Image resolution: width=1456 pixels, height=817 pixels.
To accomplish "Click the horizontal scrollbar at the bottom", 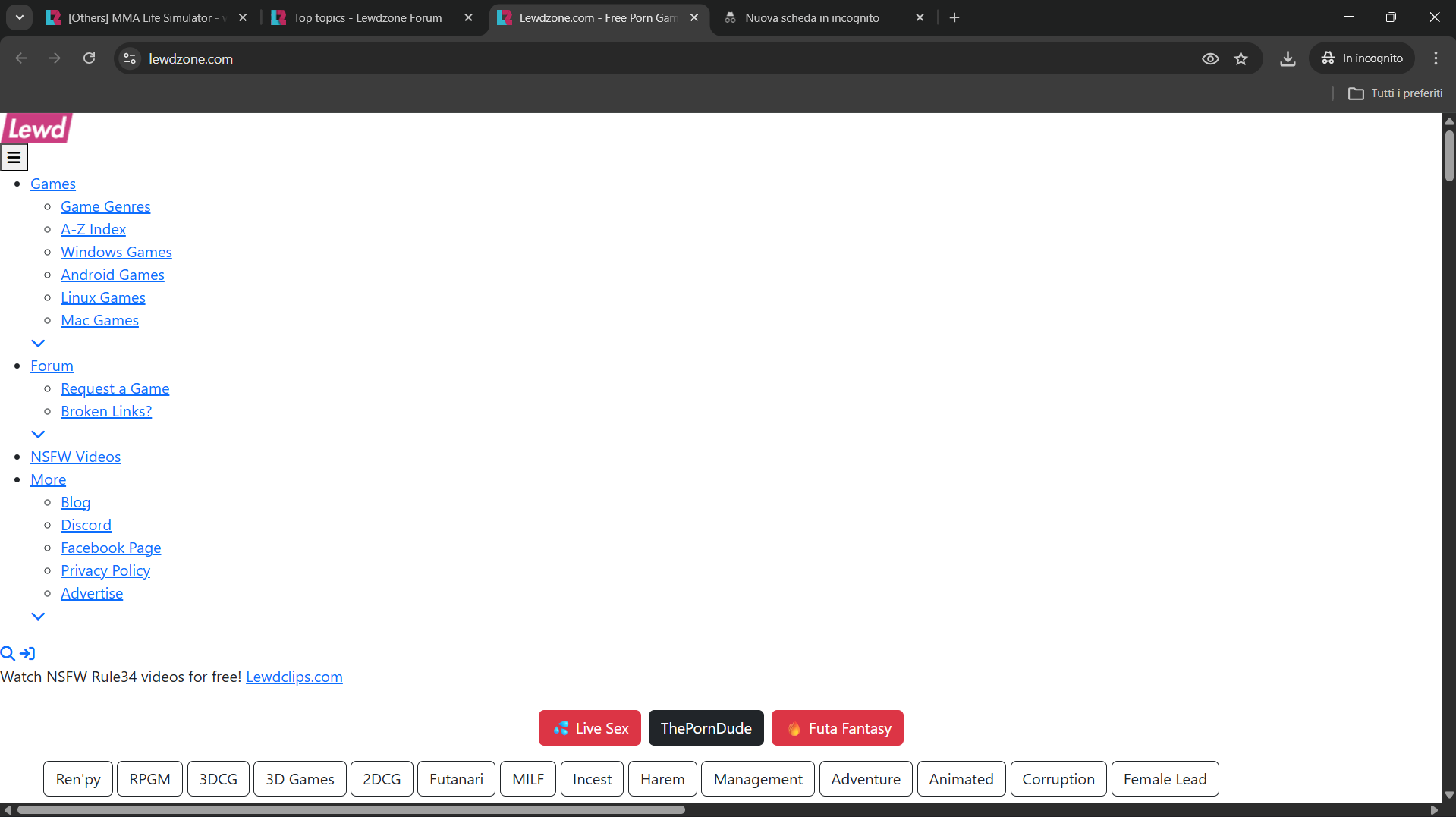I will 351,809.
